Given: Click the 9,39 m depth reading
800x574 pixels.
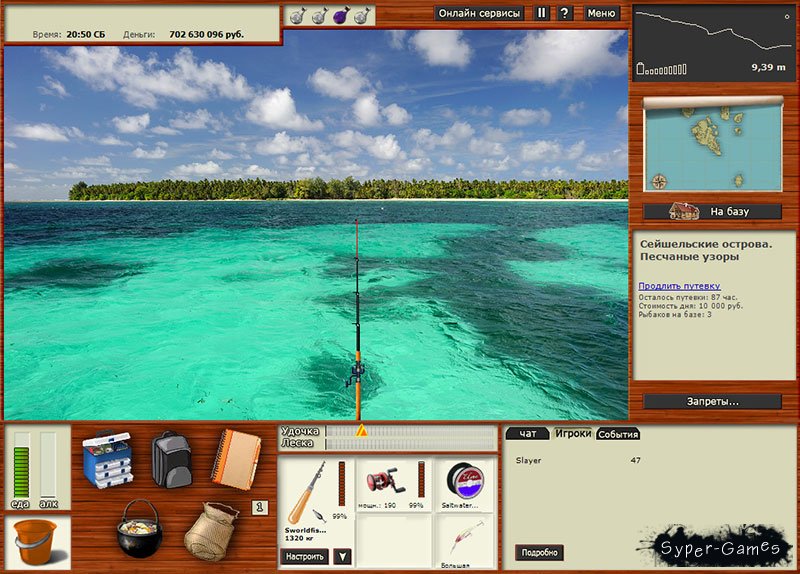Looking at the screenshot, I should pos(768,67).
